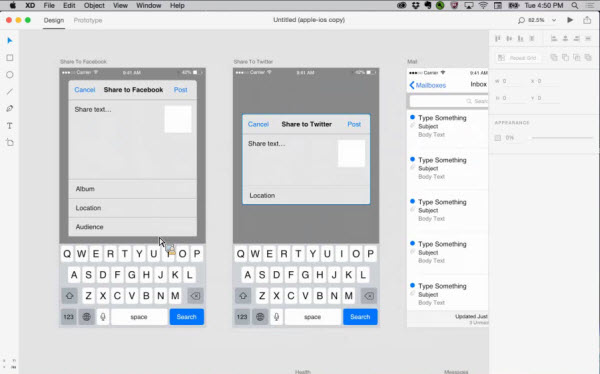Screen dimensions: 600x374
Task: Click Location row in Twitter share dialog
Action: 306,195
